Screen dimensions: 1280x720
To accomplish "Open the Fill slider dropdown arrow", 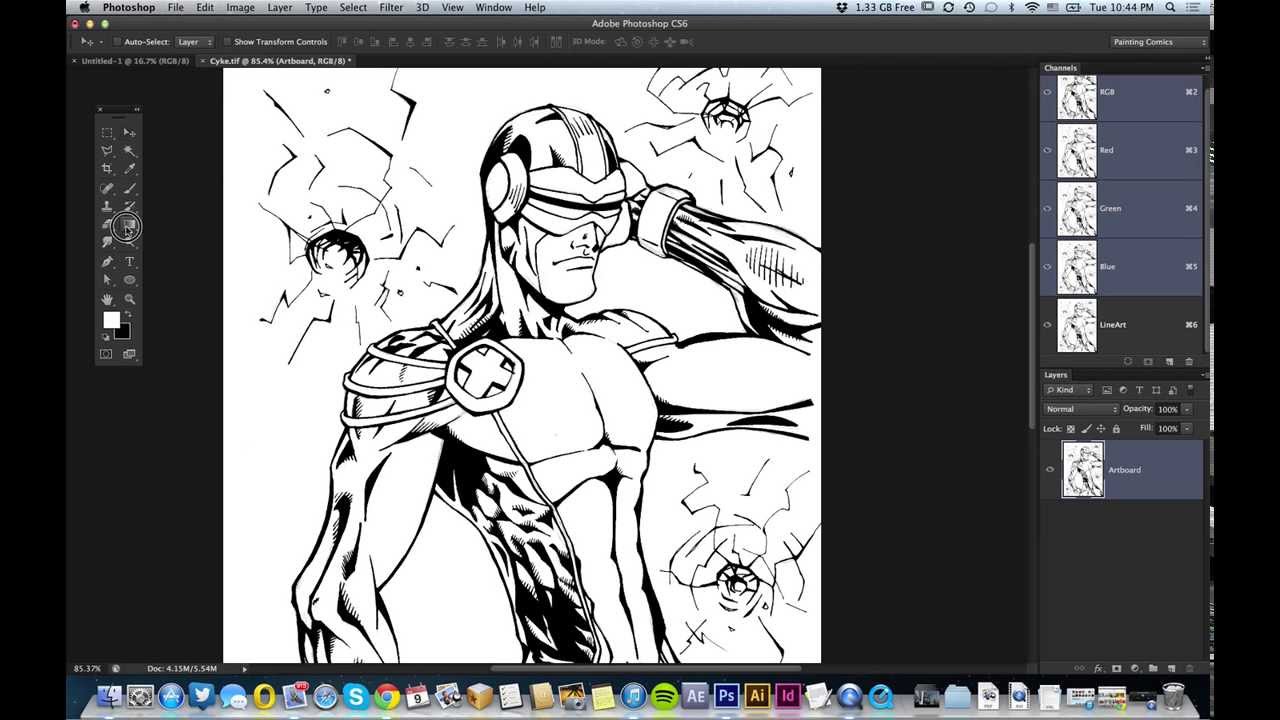I will coord(1187,428).
